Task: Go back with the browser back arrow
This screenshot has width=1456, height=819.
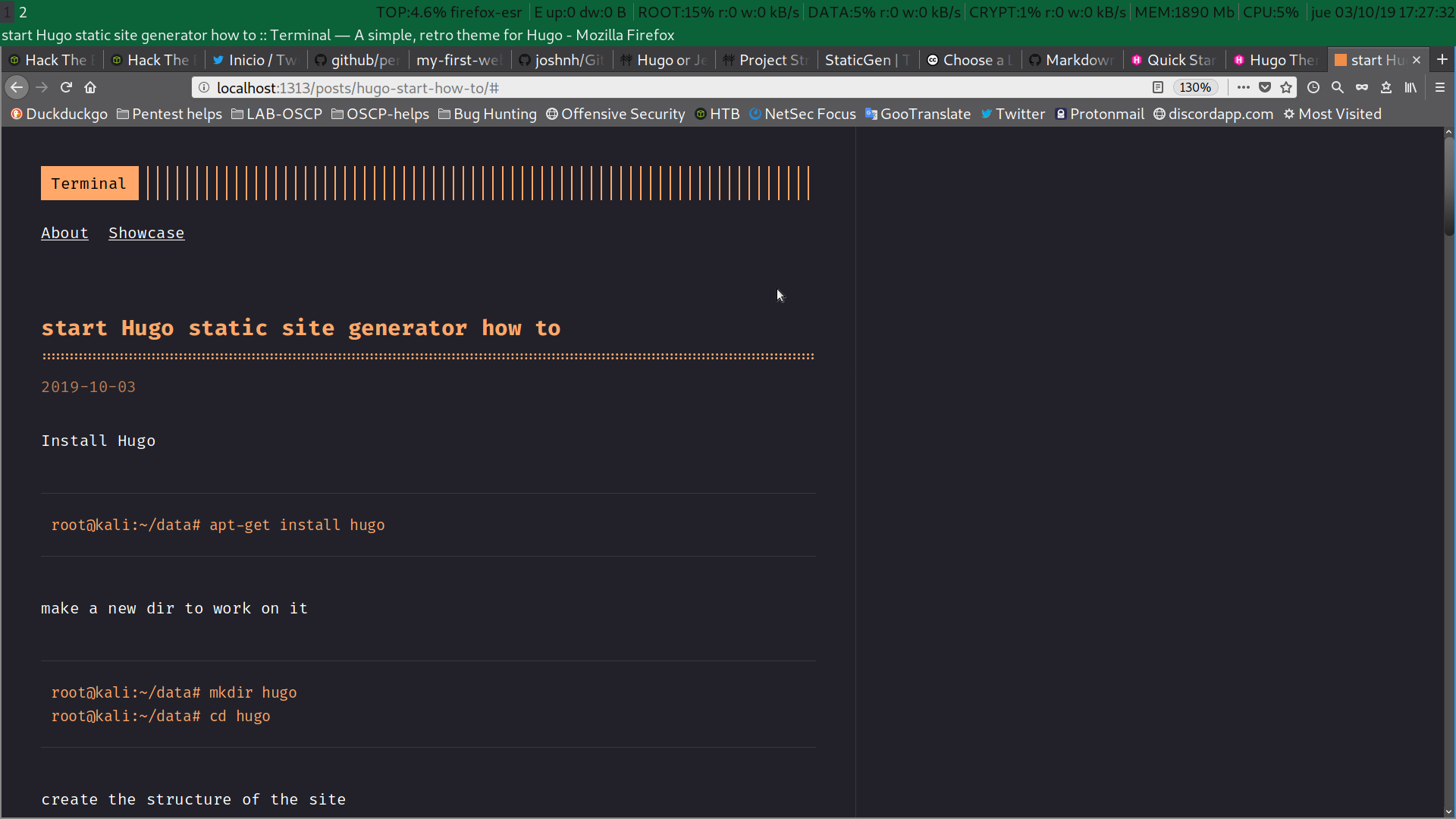Action: pos(17,88)
